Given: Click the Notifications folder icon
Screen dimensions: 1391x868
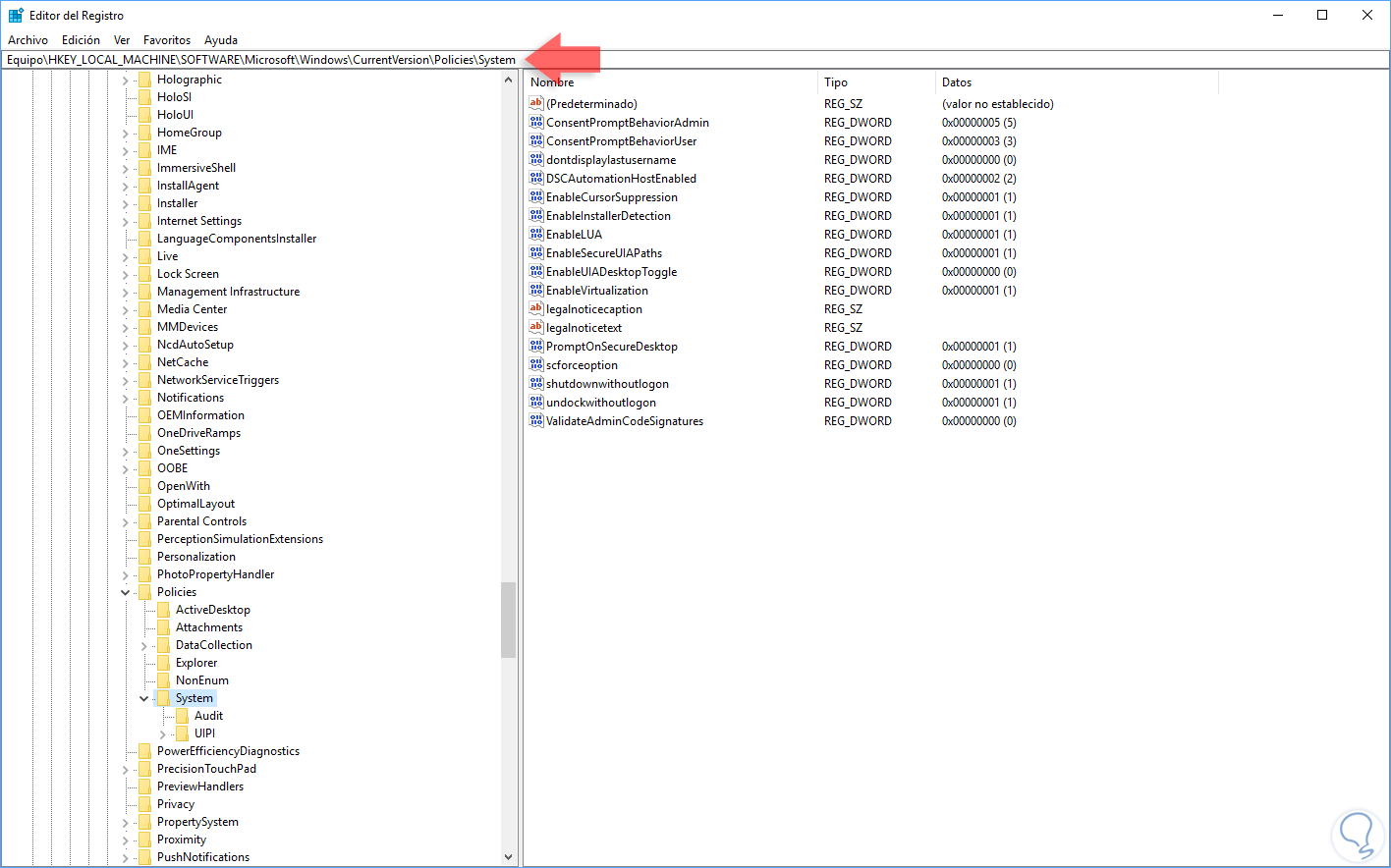Looking at the screenshot, I should coord(144,398).
